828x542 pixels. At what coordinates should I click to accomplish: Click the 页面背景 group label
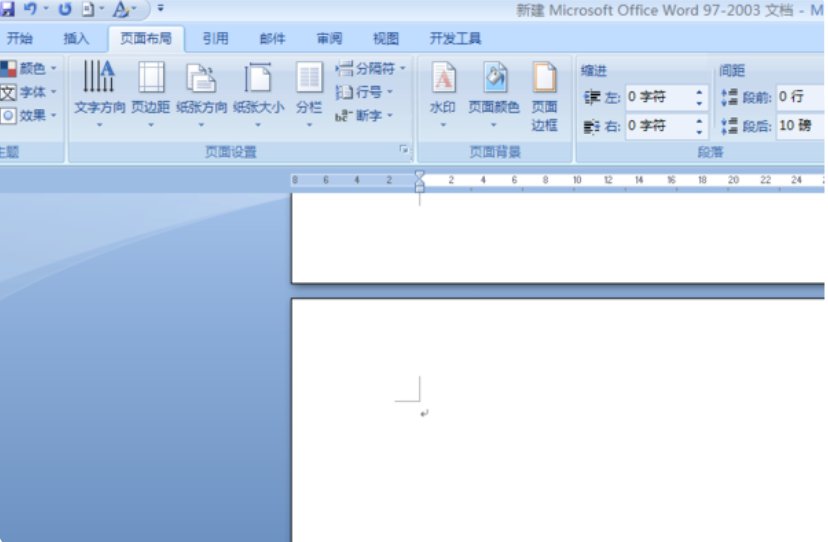point(495,152)
